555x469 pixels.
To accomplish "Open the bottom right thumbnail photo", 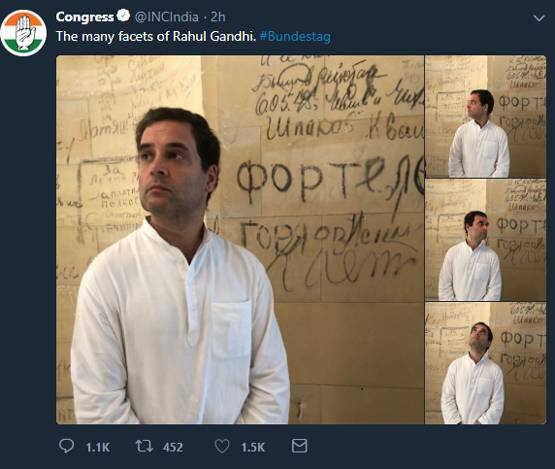I will (486, 363).
